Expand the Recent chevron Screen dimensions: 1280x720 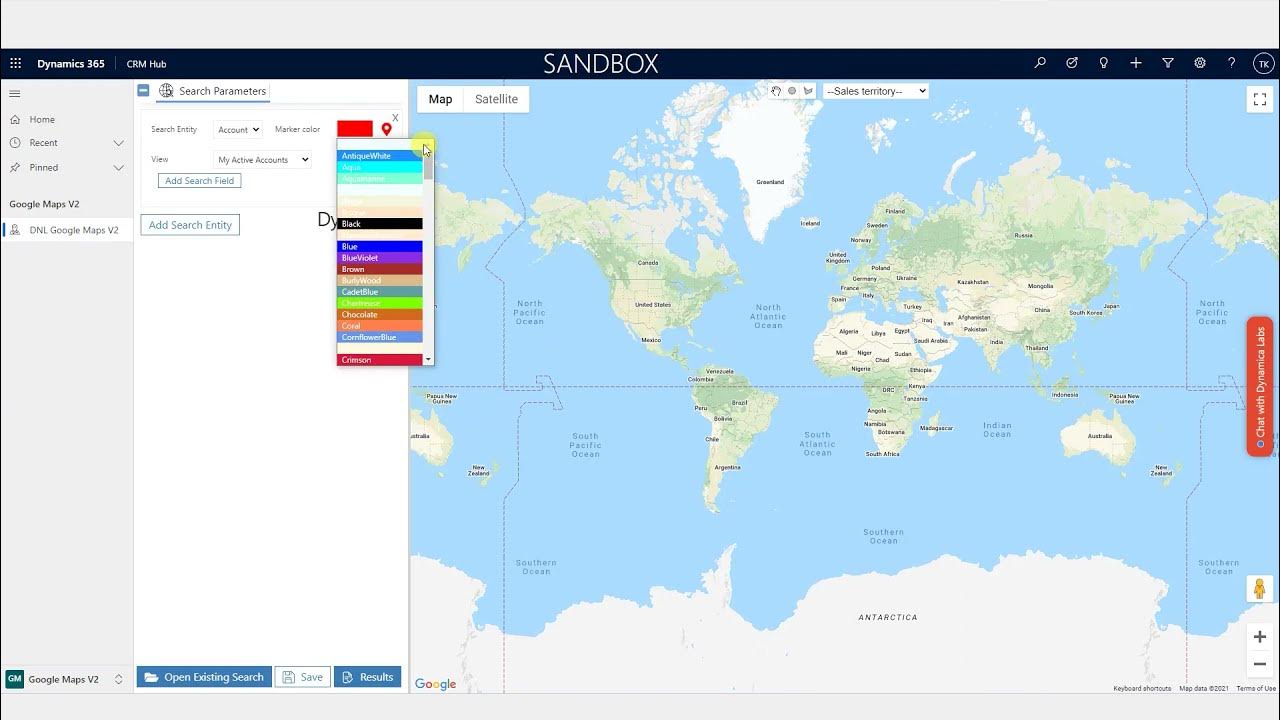pos(118,143)
